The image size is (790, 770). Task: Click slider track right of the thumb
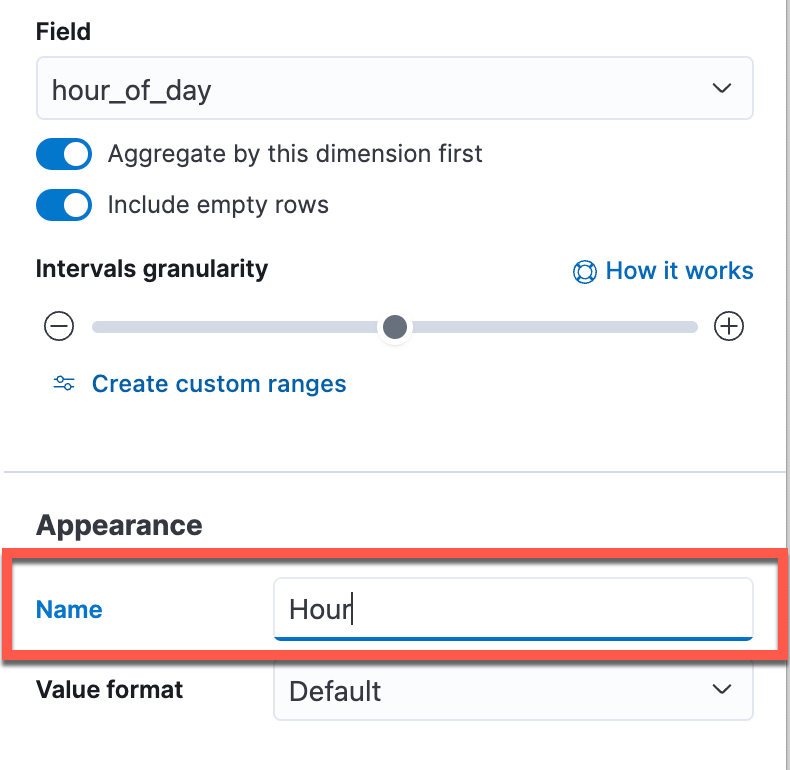554,327
